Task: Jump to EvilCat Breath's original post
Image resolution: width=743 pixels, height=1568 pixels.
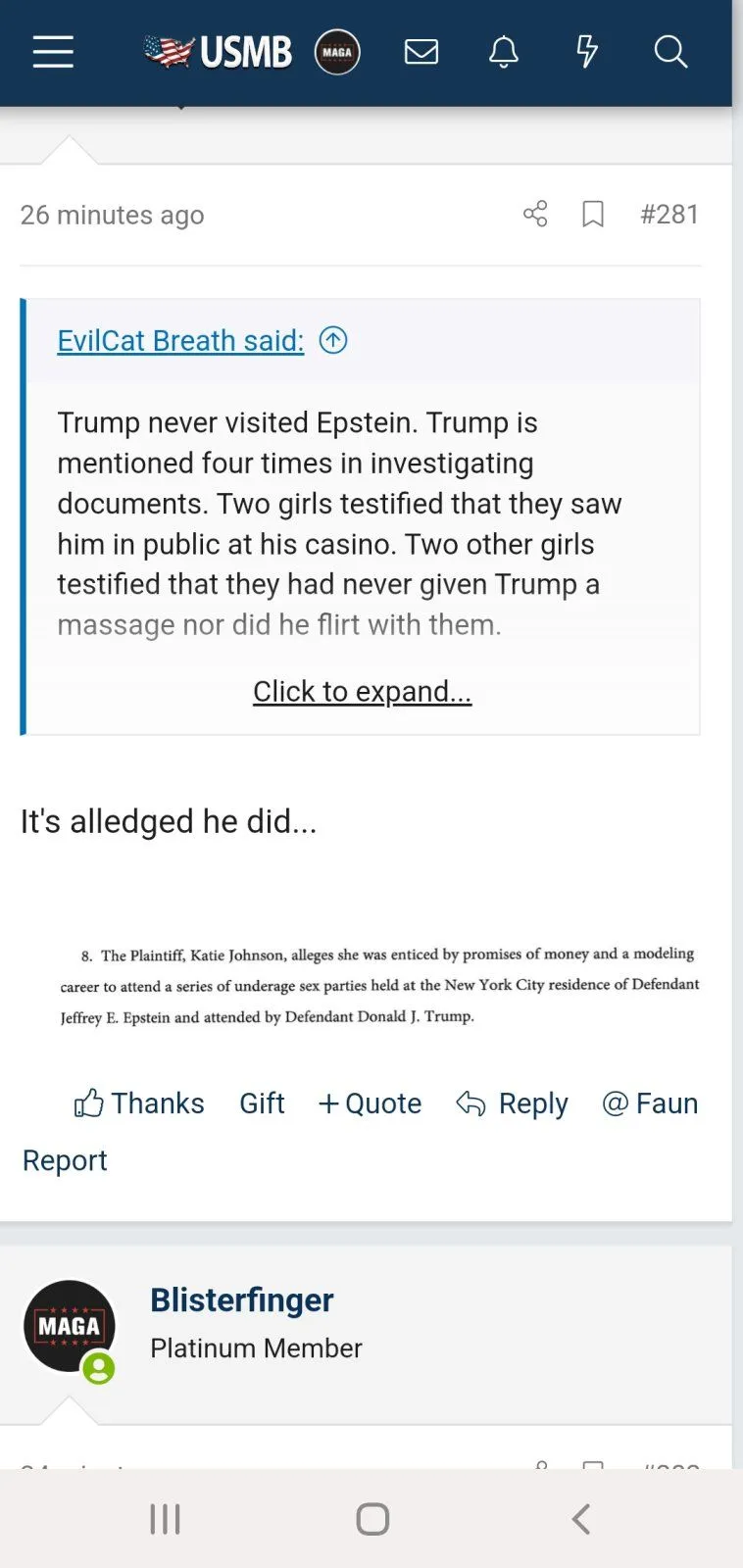Action: [x=333, y=340]
